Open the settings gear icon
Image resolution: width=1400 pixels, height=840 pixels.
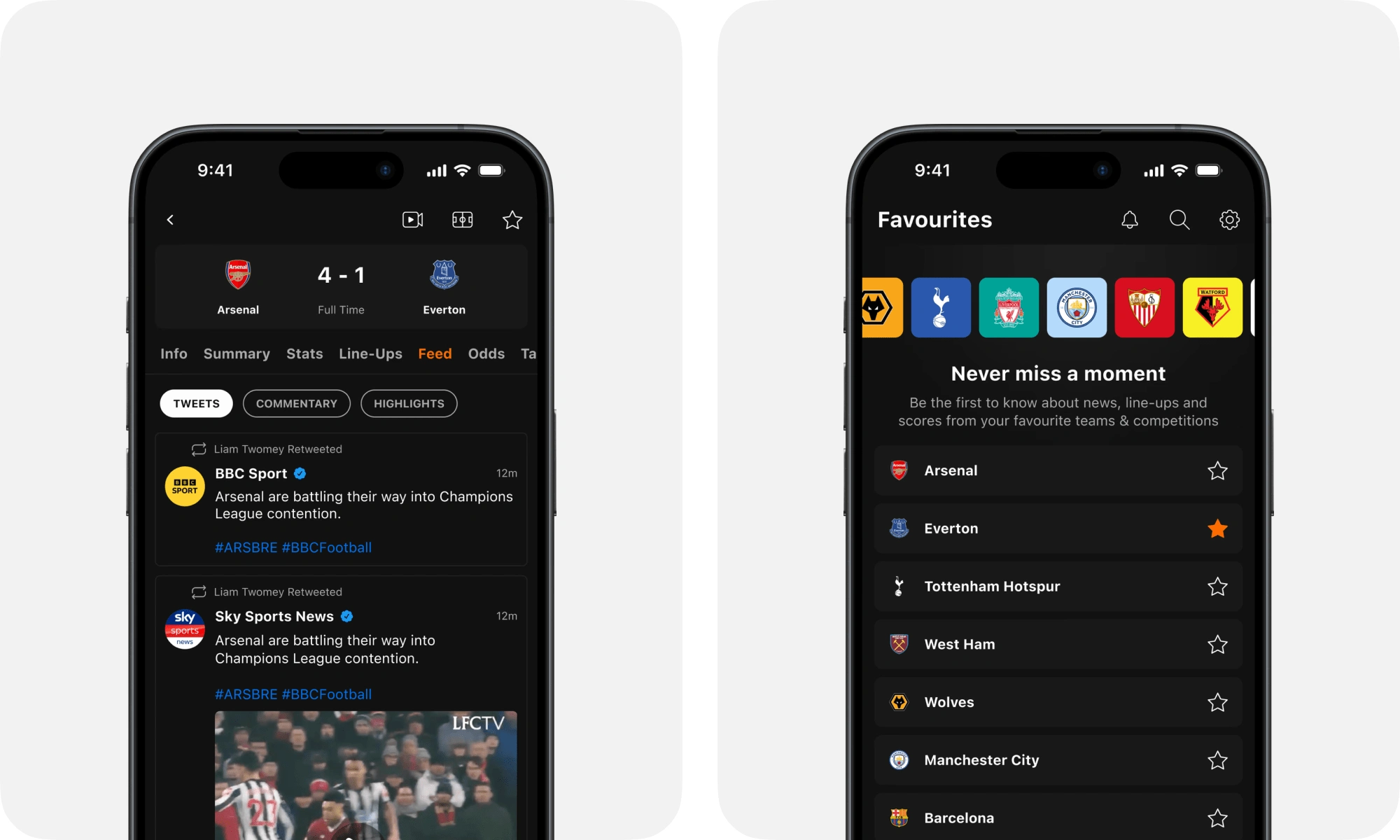pyautogui.click(x=1228, y=220)
